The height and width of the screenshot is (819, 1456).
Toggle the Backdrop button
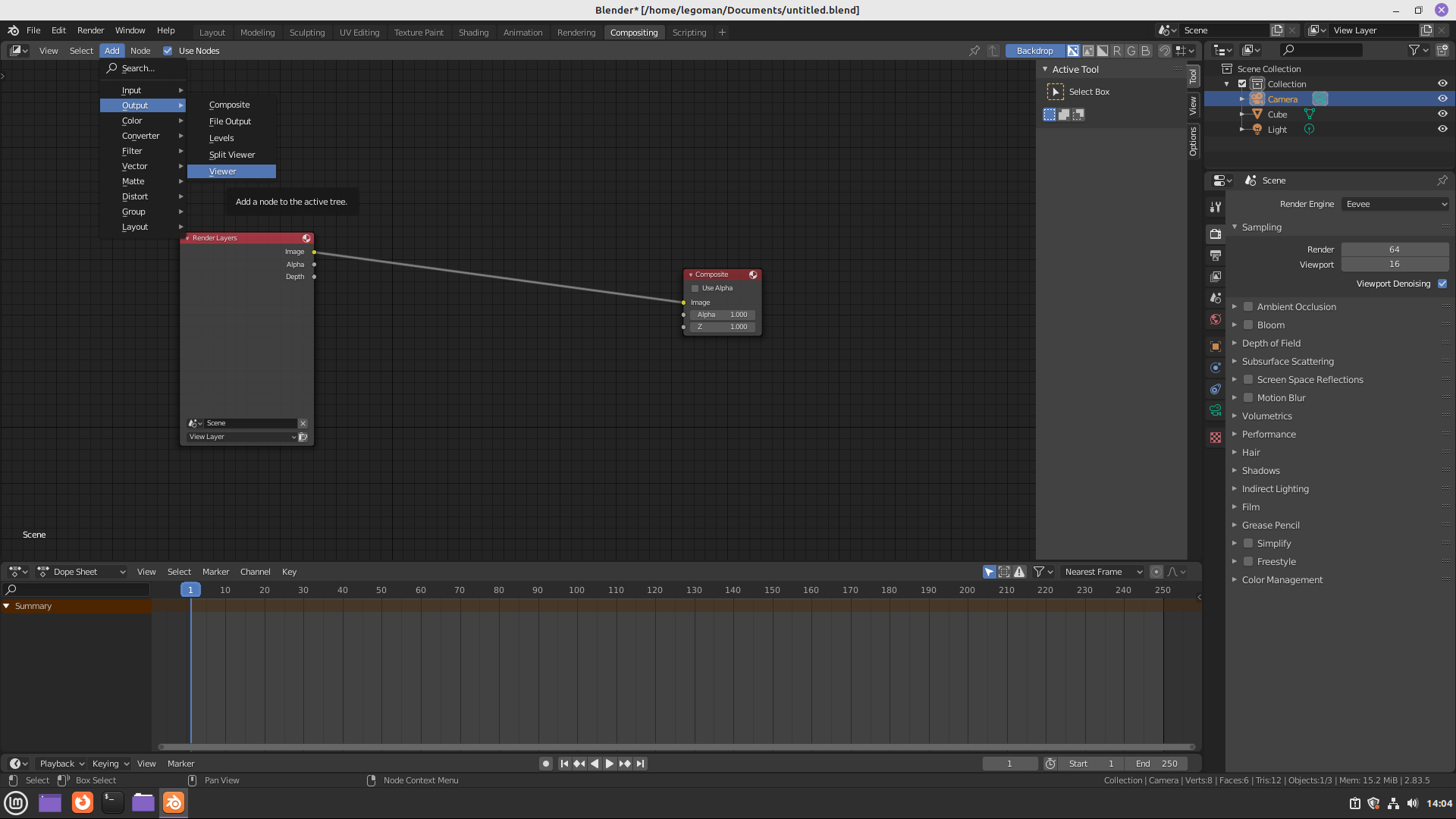tap(1034, 51)
